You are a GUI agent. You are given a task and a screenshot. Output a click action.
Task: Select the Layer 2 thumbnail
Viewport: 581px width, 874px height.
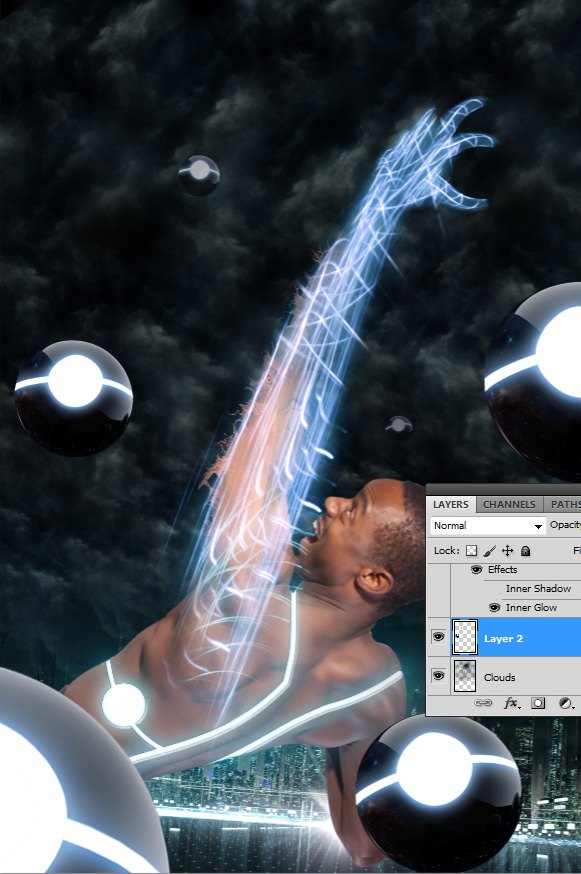pos(465,637)
